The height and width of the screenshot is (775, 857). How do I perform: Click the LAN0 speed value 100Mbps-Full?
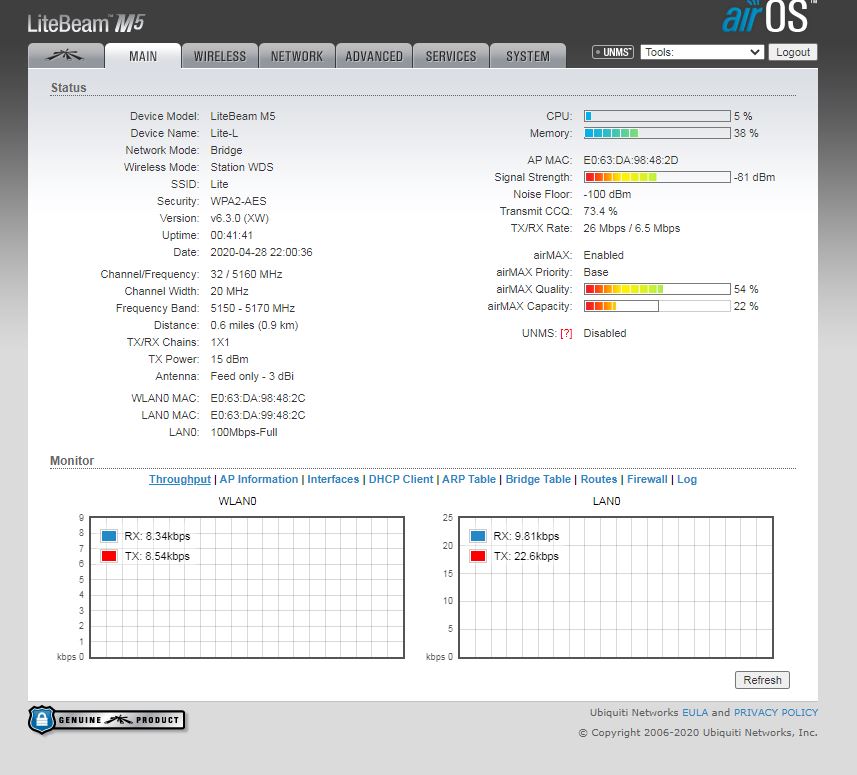click(244, 432)
